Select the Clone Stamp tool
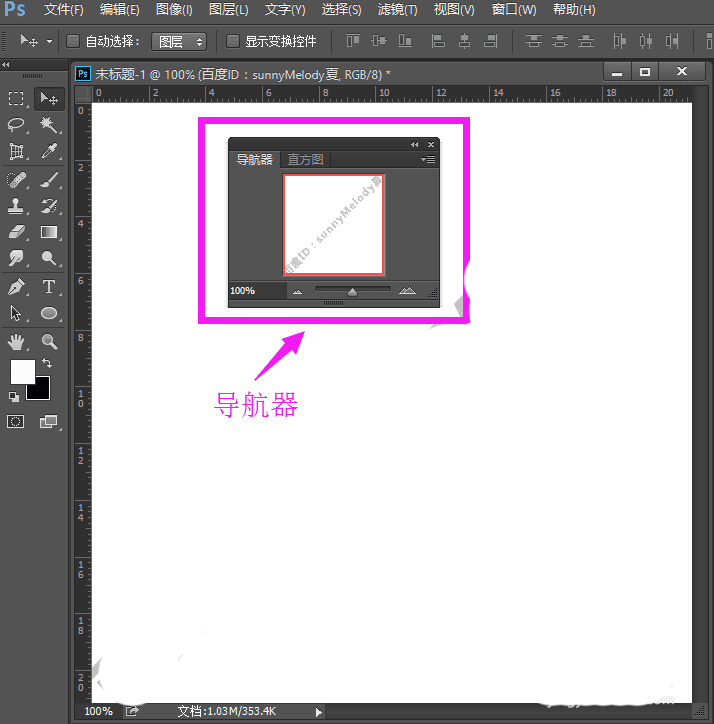The image size is (714, 724). tap(16, 206)
